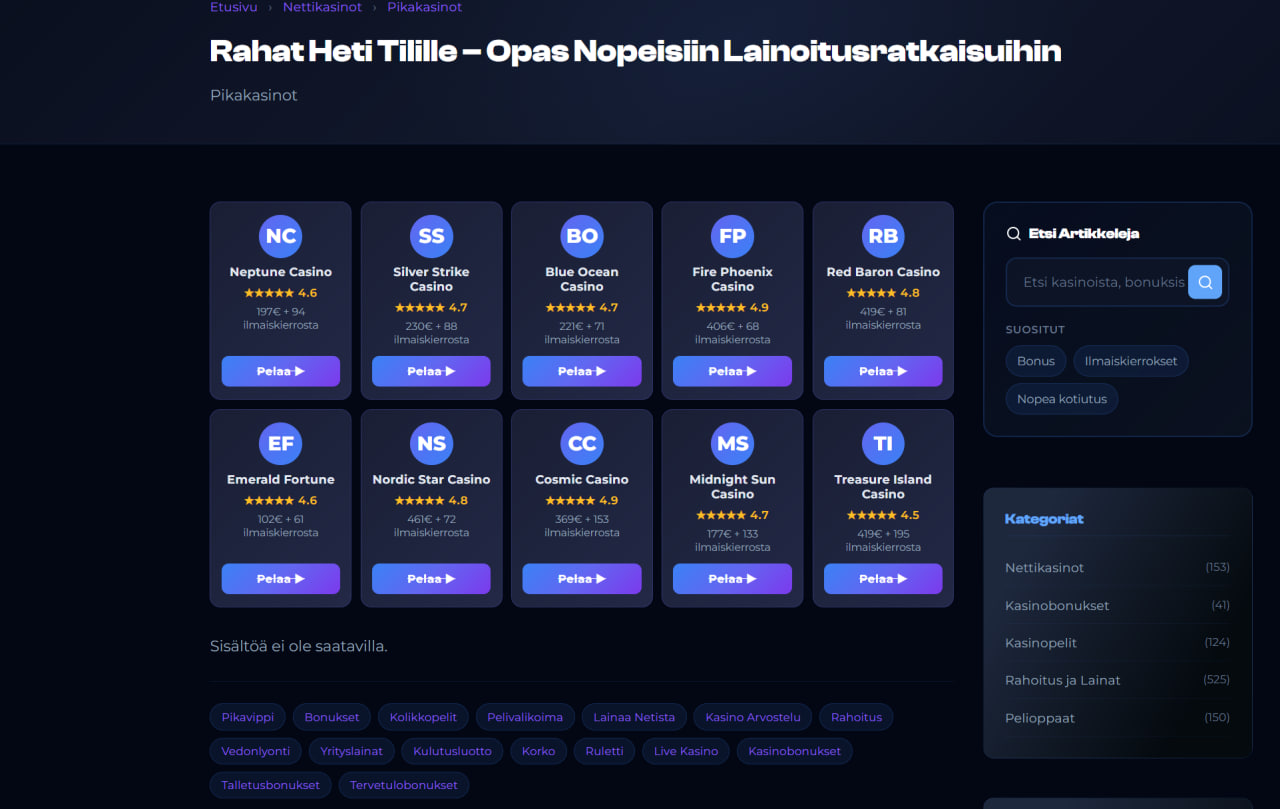1280x809 pixels.
Task: Click the NC Neptune Casino logo icon
Action: click(280, 236)
